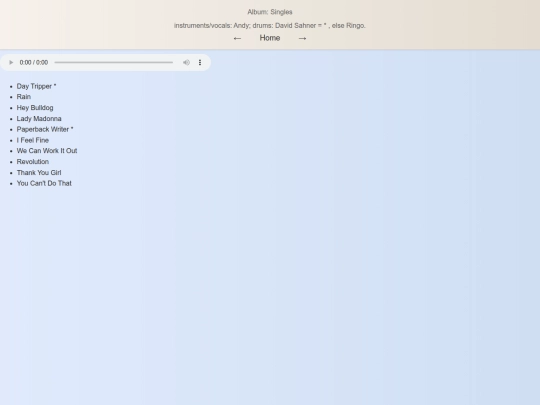Select the song We Can Work It Out

(x=47, y=151)
